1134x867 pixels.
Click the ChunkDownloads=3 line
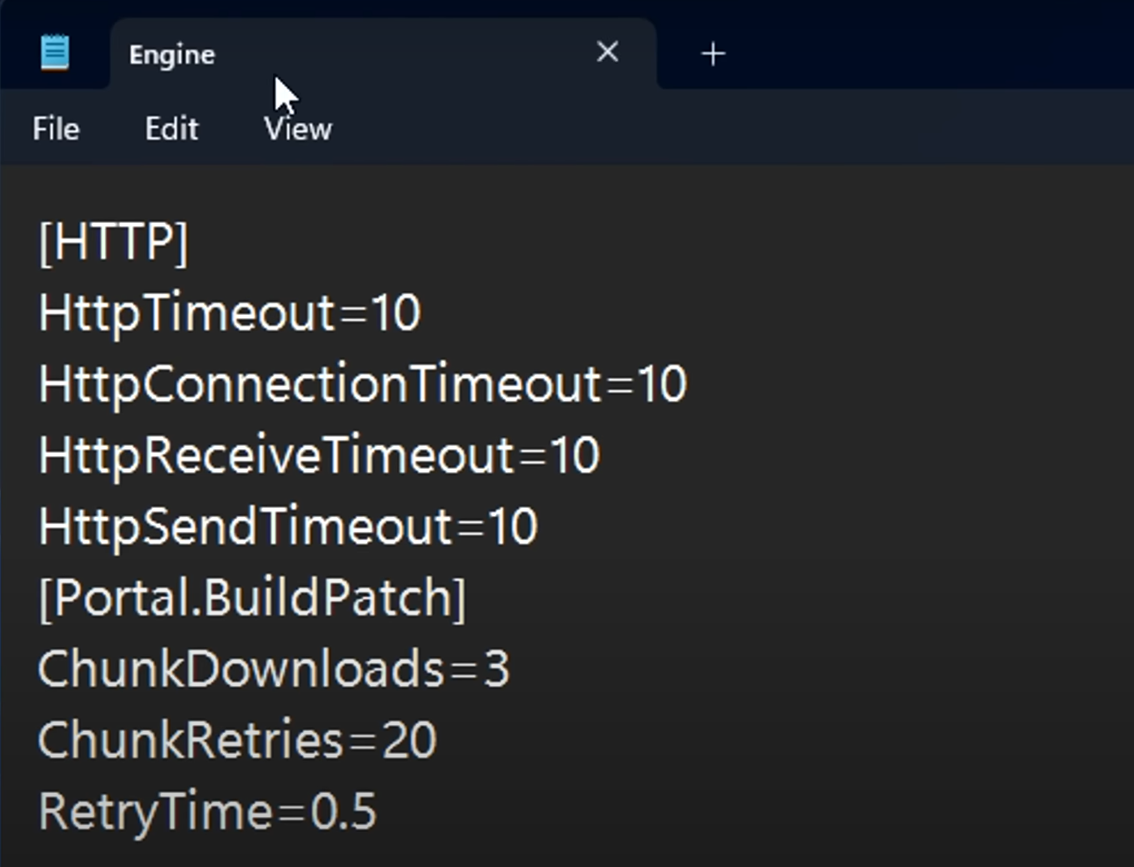(x=273, y=669)
